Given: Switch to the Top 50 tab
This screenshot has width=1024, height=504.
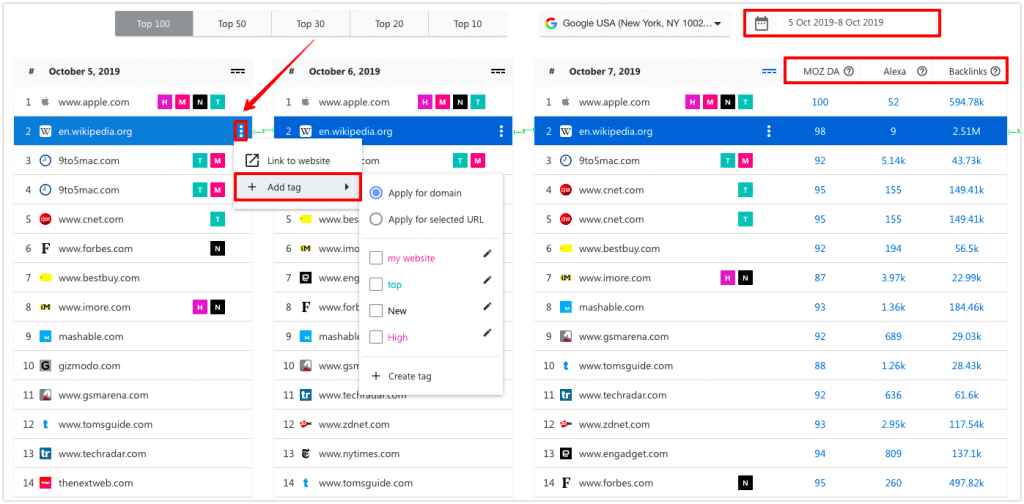Looking at the screenshot, I should coord(232,24).
